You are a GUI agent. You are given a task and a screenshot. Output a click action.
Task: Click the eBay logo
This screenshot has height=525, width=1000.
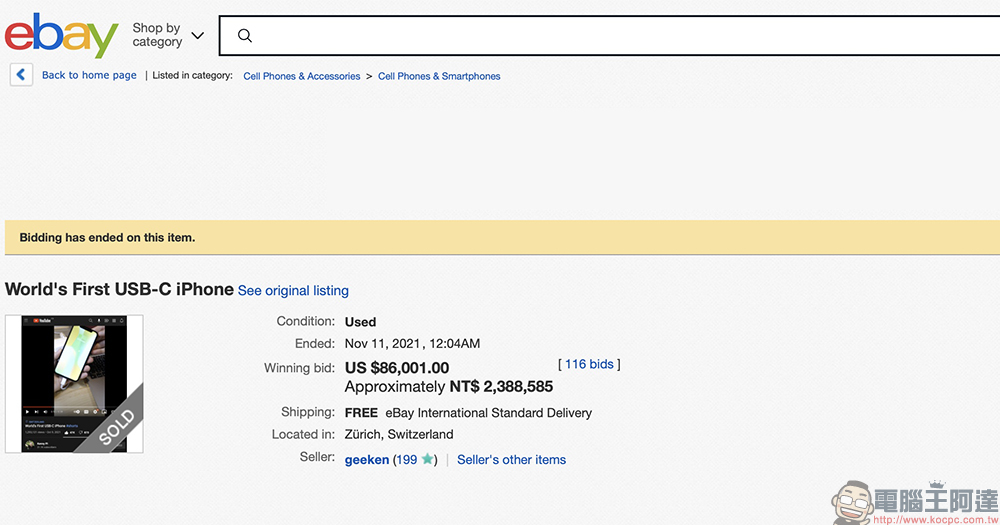point(62,35)
